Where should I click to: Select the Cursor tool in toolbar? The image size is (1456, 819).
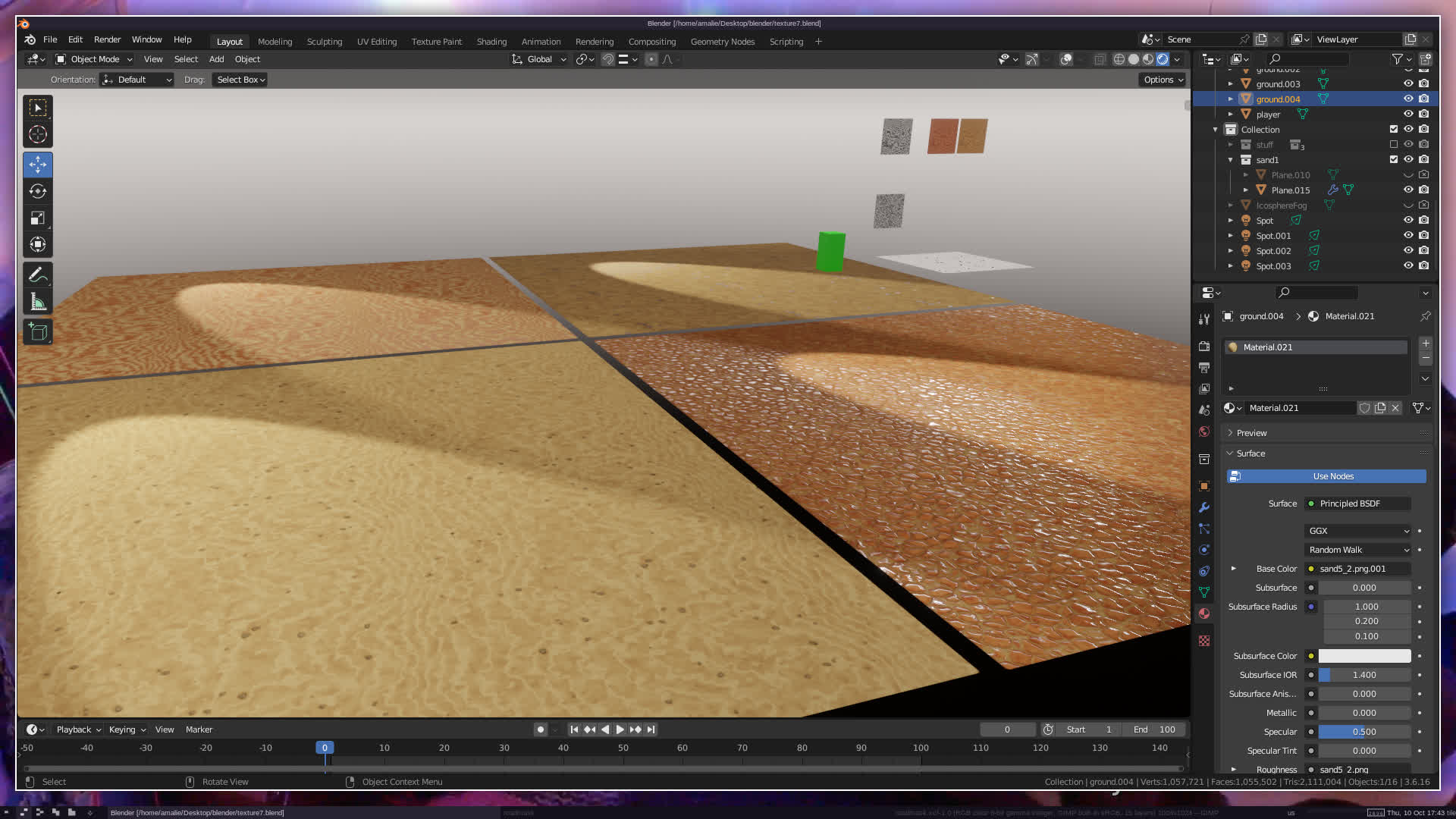tap(37, 135)
